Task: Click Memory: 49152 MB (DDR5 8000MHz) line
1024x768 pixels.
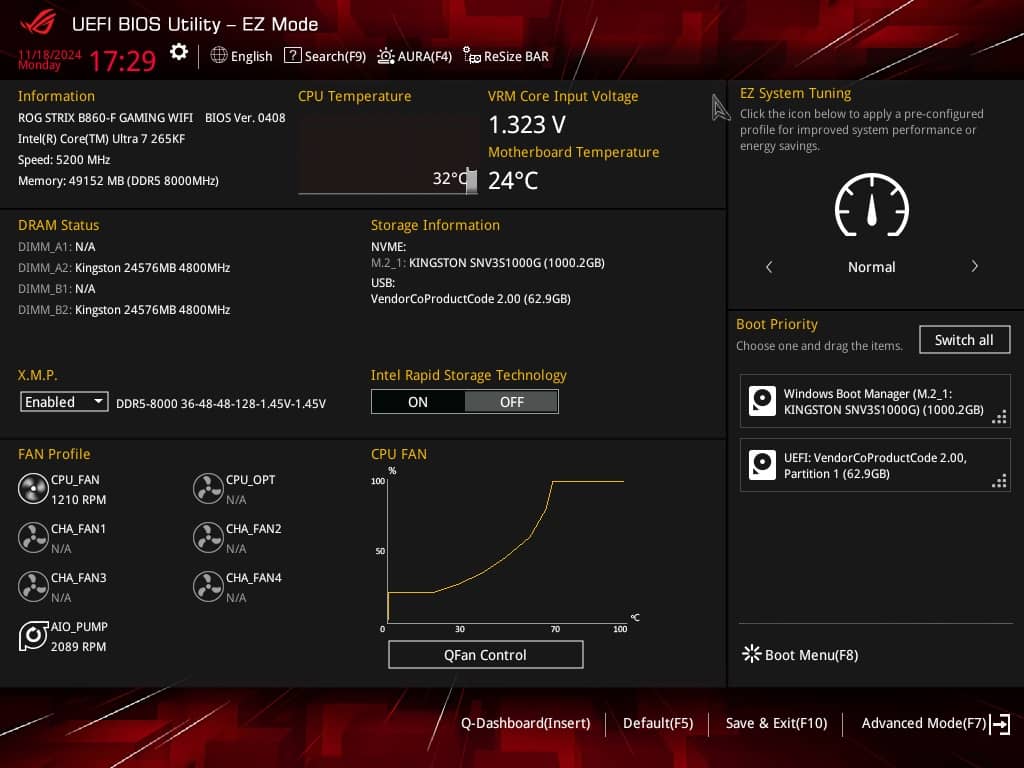Action: [x=118, y=180]
